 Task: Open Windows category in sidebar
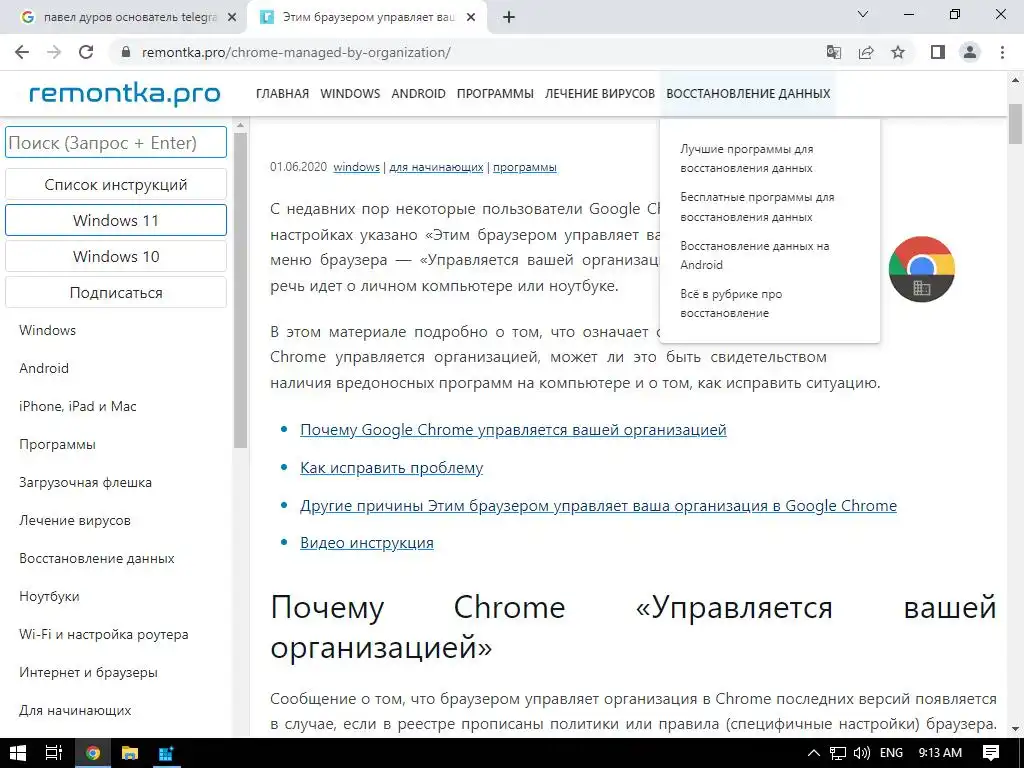(47, 330)
